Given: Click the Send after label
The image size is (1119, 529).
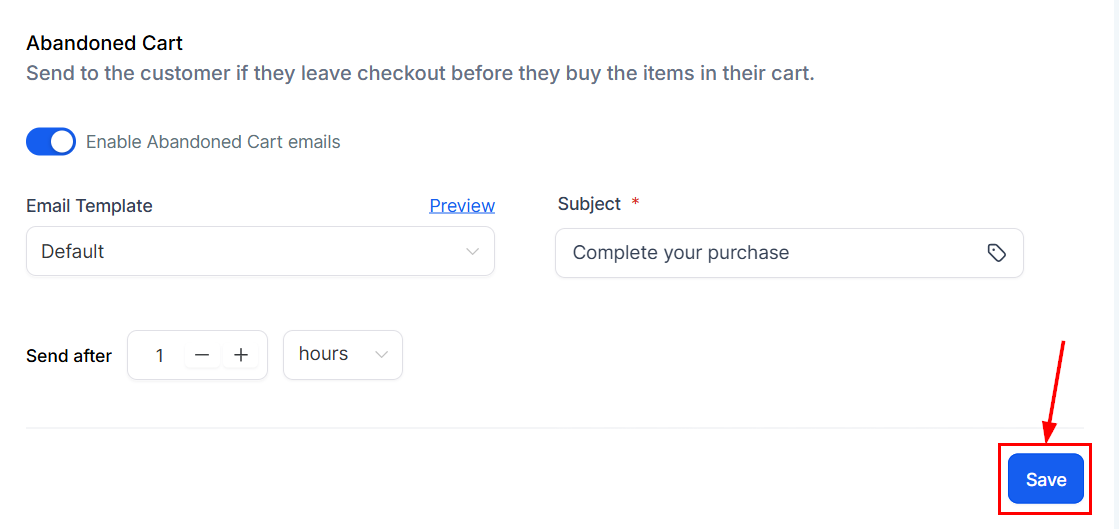Looking at the screenshot, I should tap(69, 356).
